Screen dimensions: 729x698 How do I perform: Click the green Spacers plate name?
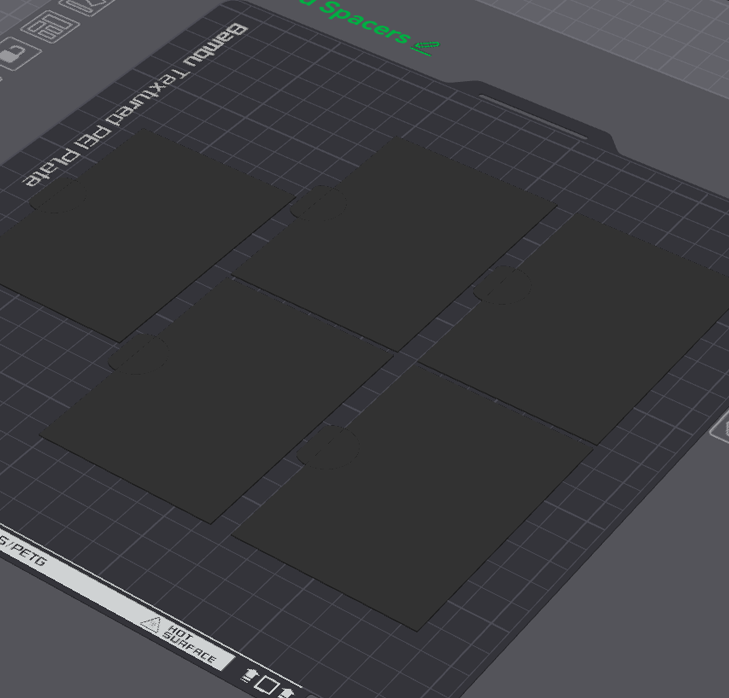click(361, 25)
